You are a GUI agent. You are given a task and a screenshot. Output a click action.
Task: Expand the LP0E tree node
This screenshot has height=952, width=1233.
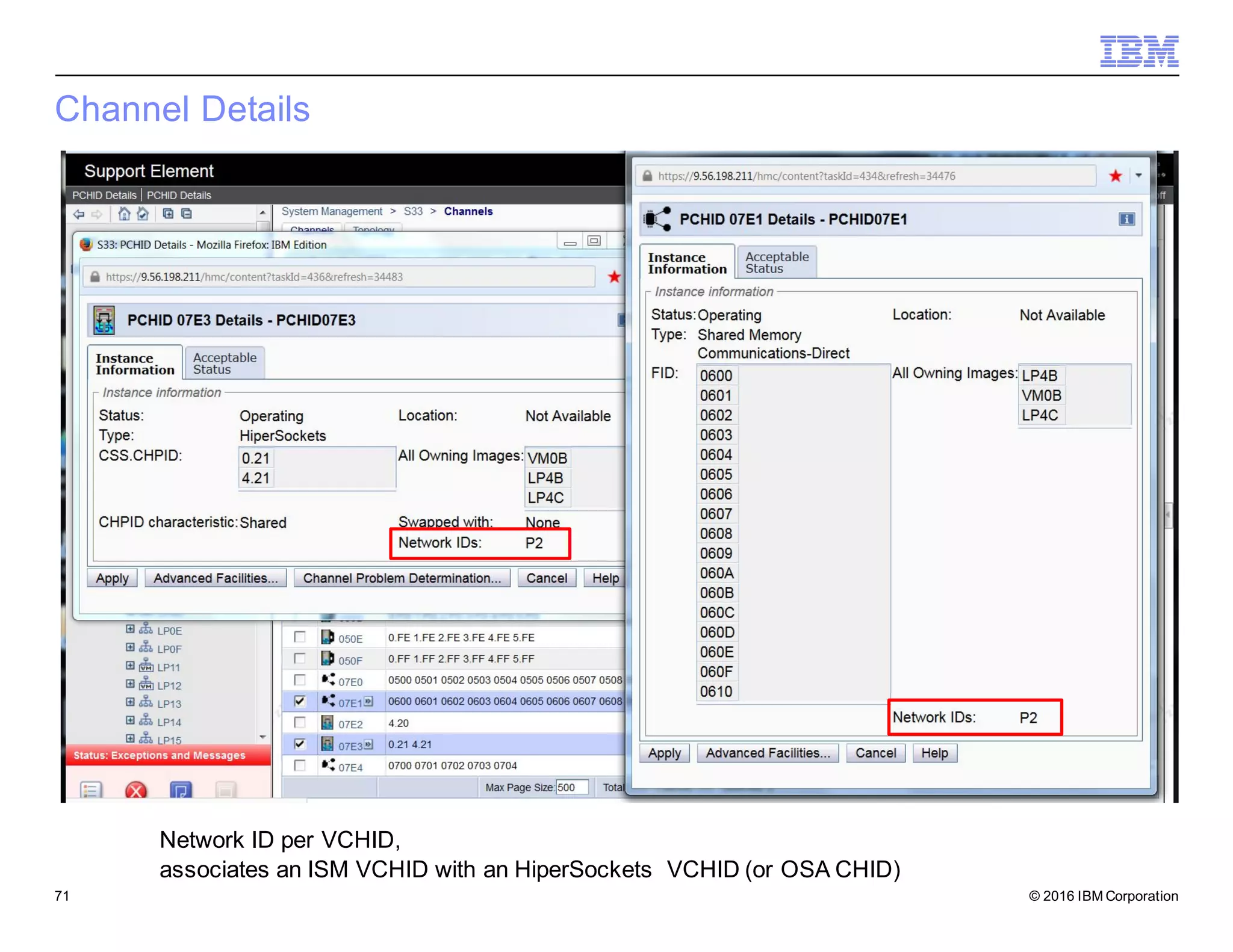[x=130, y=629]
